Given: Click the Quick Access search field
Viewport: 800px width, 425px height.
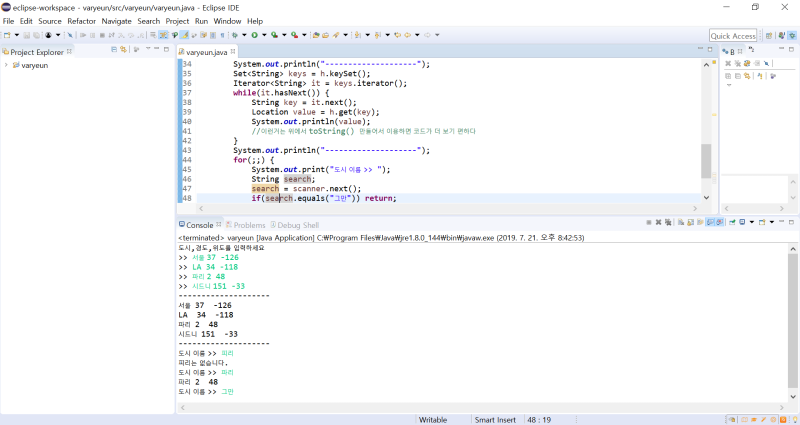Looking at the screenshot, I should point(733,36).
